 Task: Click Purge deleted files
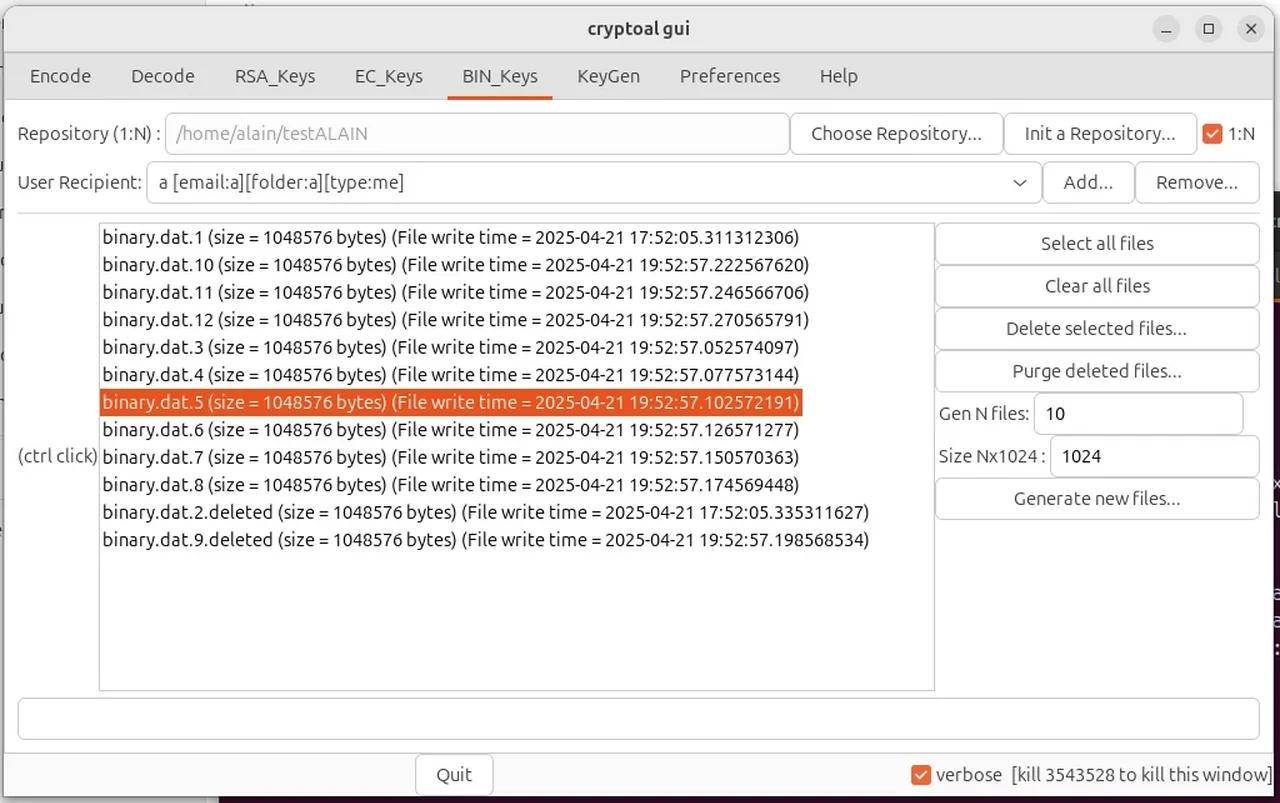pyautogui.click(x=1096, y=371)
